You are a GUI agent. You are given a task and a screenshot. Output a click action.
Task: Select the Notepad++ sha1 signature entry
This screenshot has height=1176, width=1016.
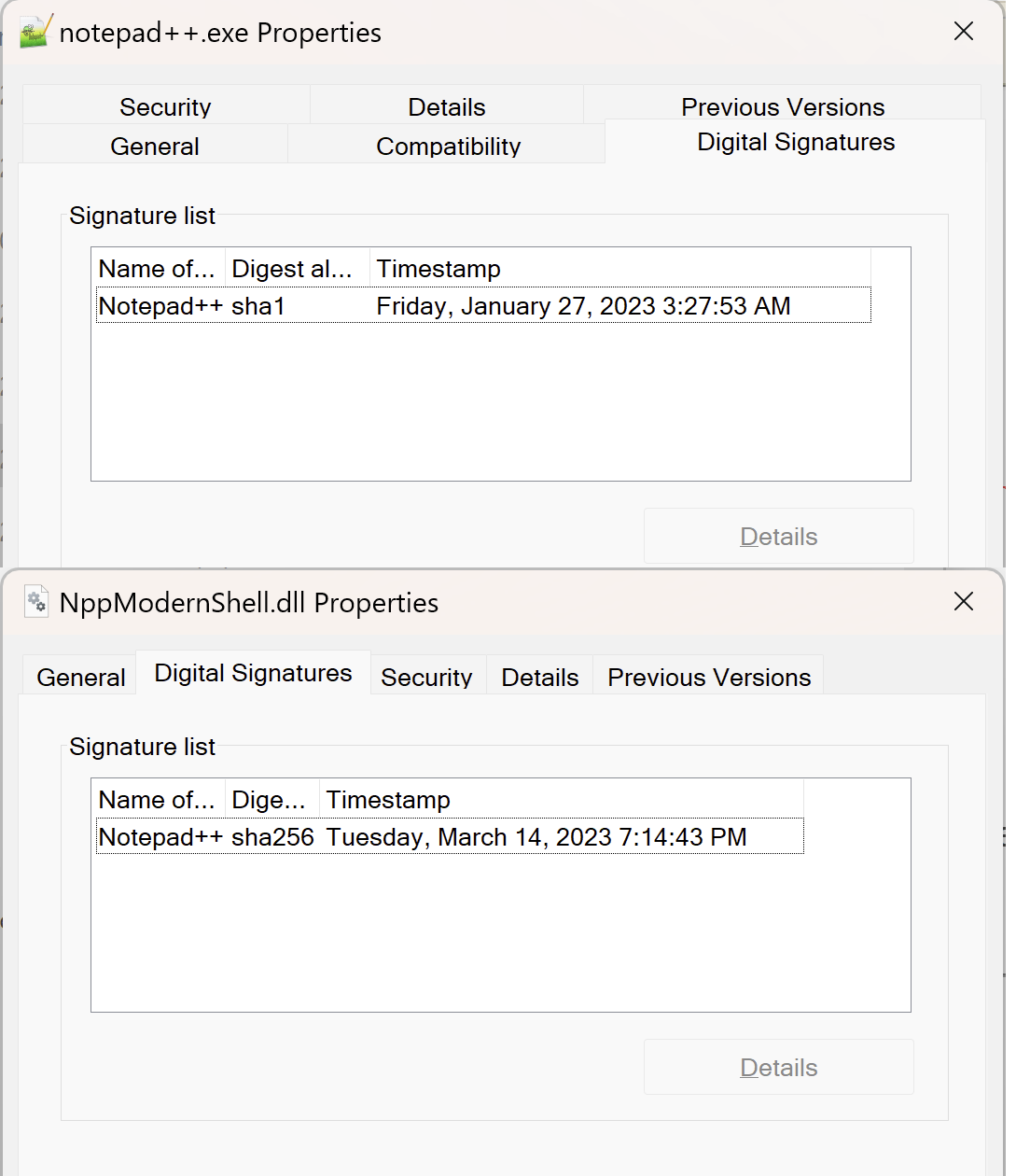click(373, 305)
